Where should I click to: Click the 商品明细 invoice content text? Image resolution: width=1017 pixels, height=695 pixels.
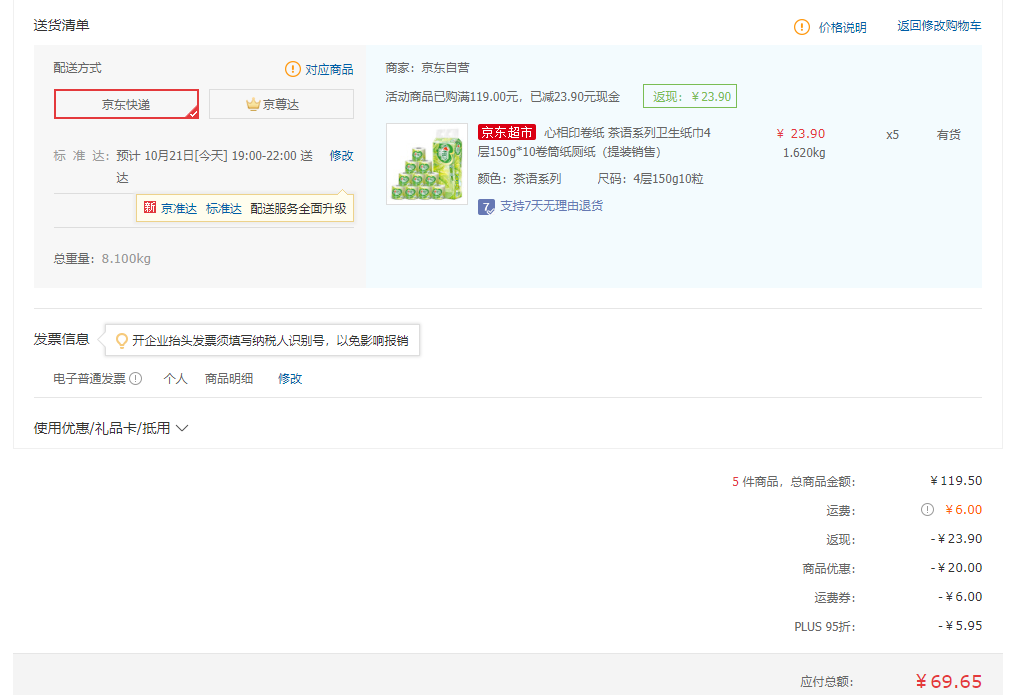click(x=229, y=379)
